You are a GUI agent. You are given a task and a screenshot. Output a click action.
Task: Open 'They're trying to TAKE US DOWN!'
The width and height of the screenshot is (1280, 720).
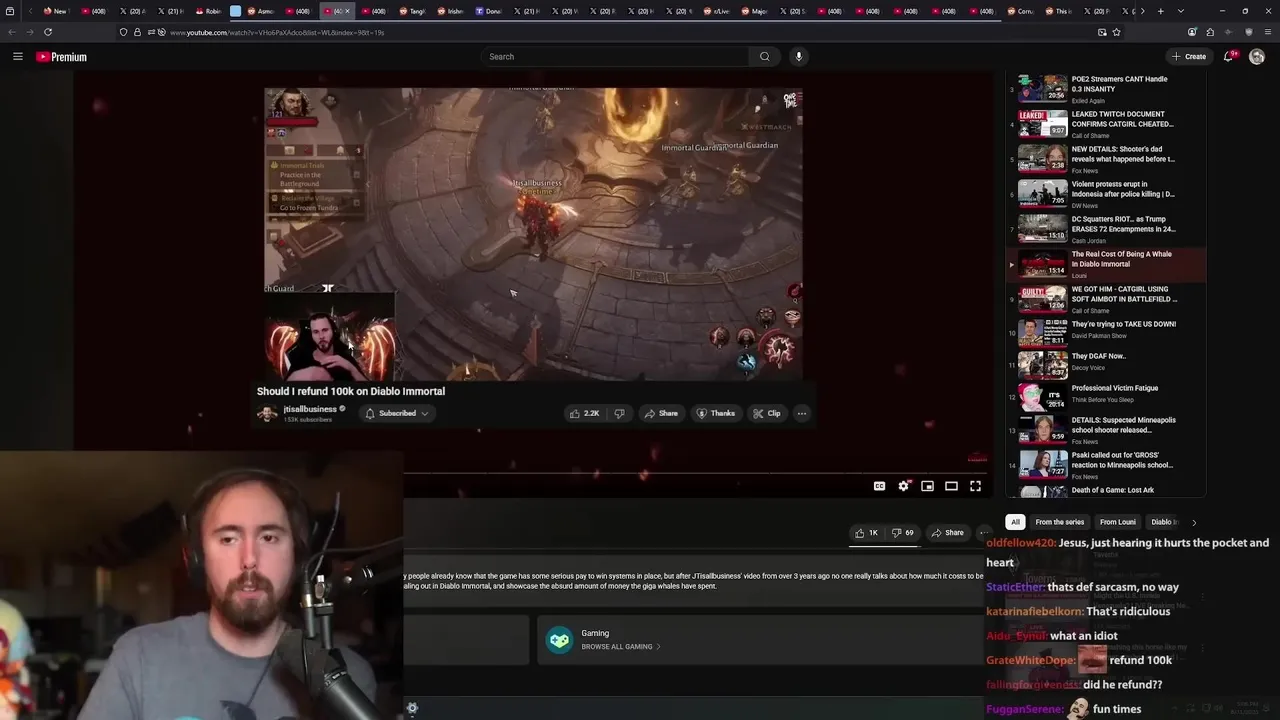(1123, 324)
